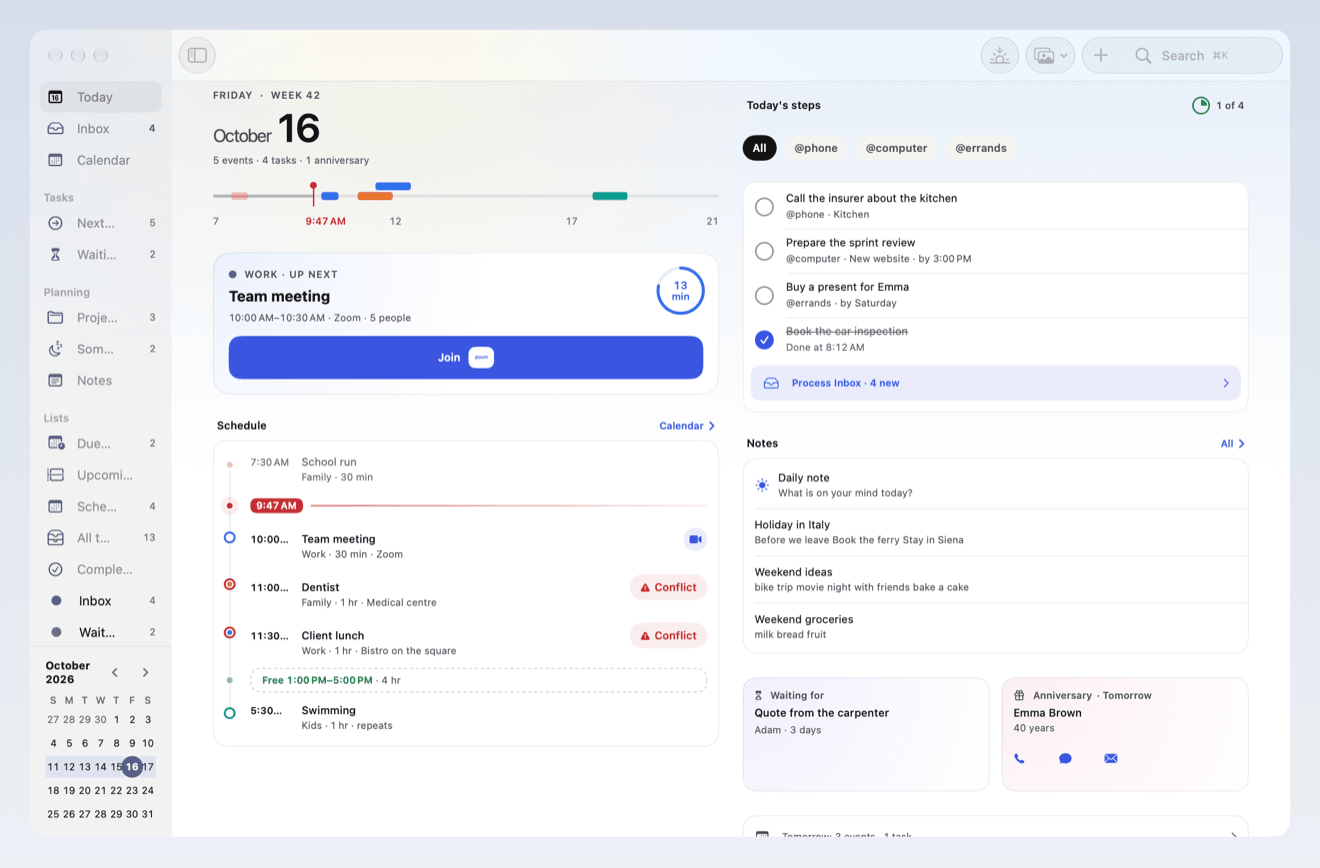Click the Conflict badge on Dentist
Screen dimensions: 1320x868
click(x=668, y=587)
